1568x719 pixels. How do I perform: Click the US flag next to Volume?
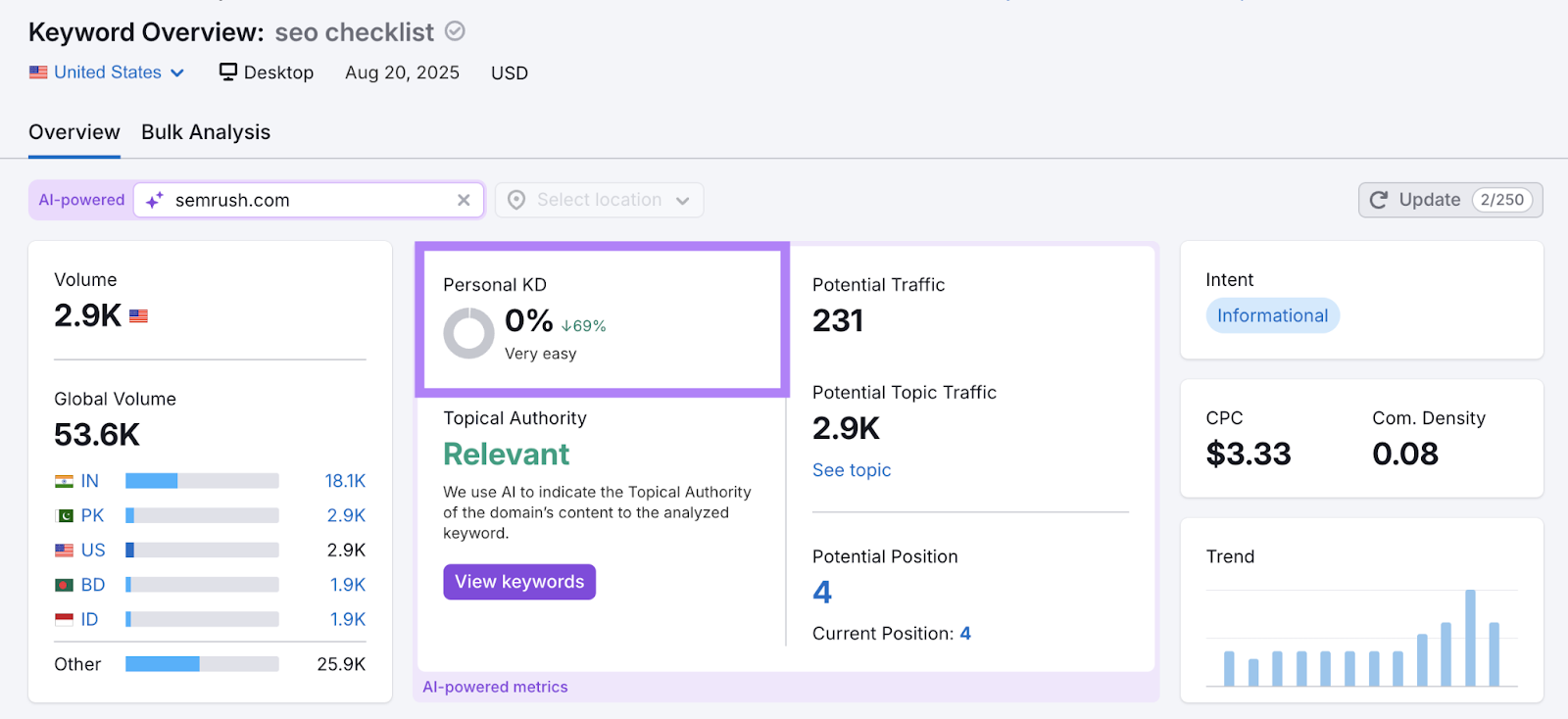pos(138,316)
